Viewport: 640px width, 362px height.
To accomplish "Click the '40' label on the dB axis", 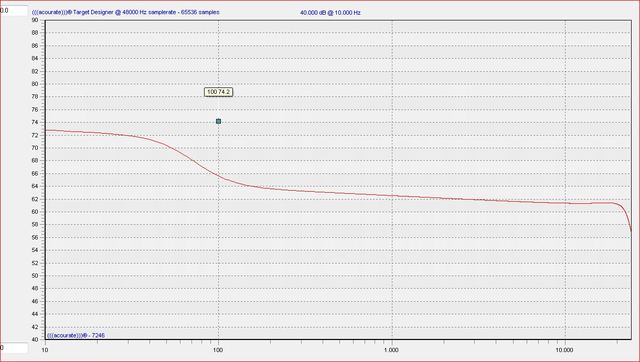I will point(35,340).
